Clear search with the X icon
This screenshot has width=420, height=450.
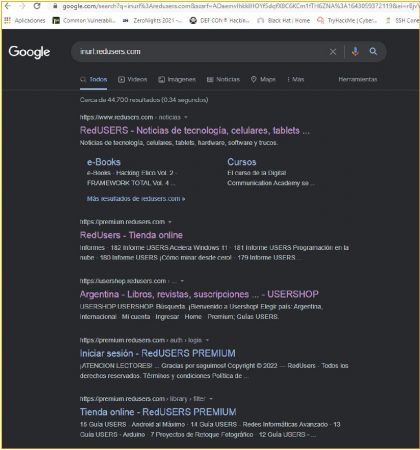pyautogui.click(x=333, y=52)
